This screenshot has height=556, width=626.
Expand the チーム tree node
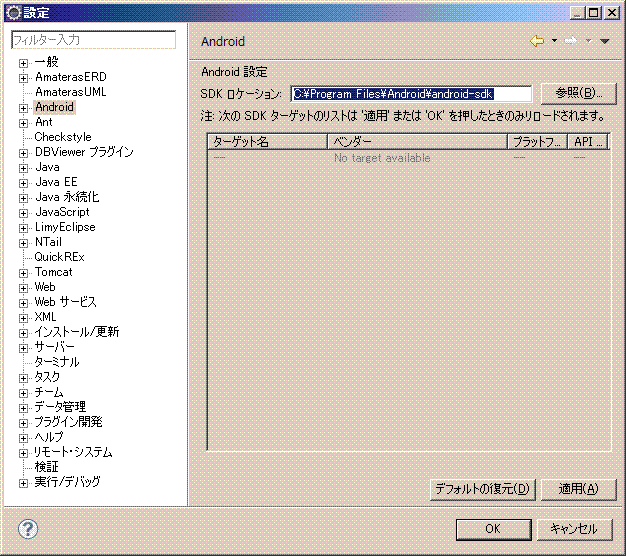(23, 393)
